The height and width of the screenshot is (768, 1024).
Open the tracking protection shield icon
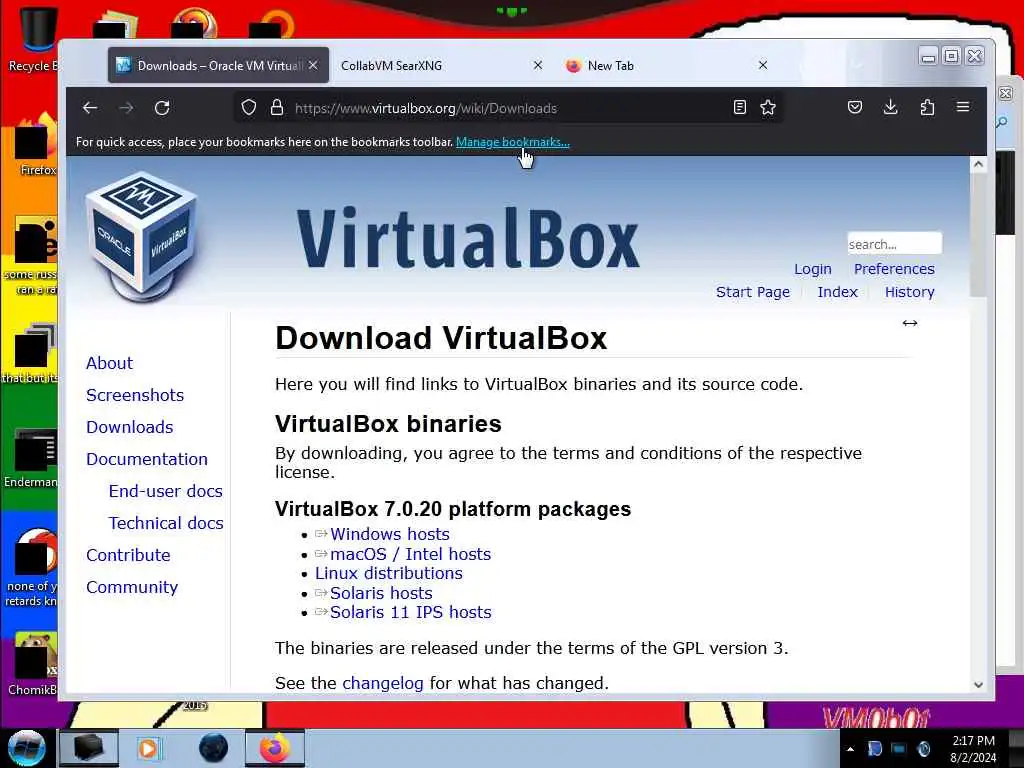click(249, 108)
